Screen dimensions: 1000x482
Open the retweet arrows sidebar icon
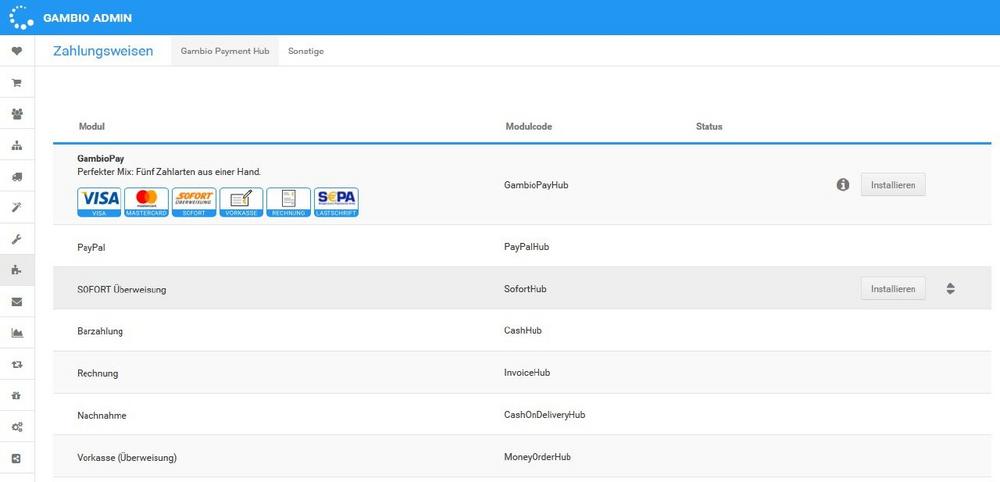point(17,364)
